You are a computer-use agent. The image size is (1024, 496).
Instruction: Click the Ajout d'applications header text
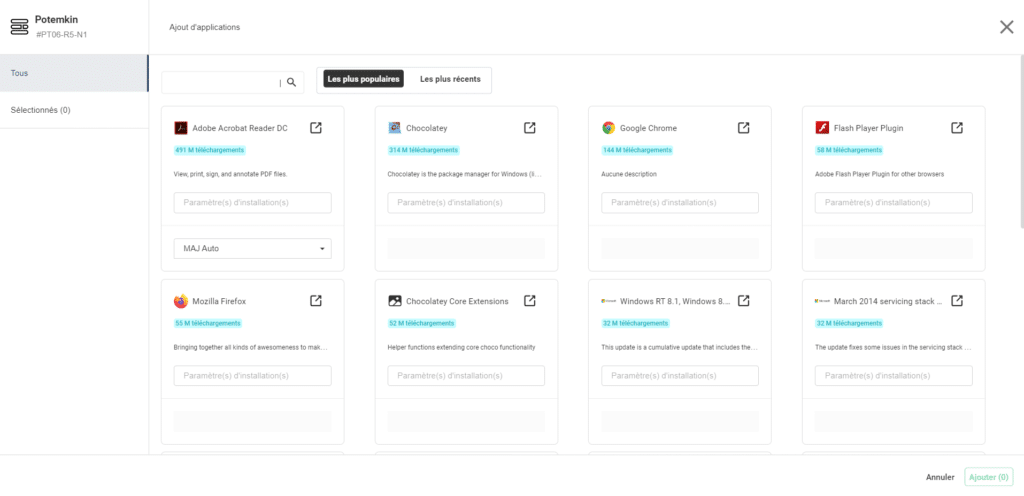click(204, 27)
